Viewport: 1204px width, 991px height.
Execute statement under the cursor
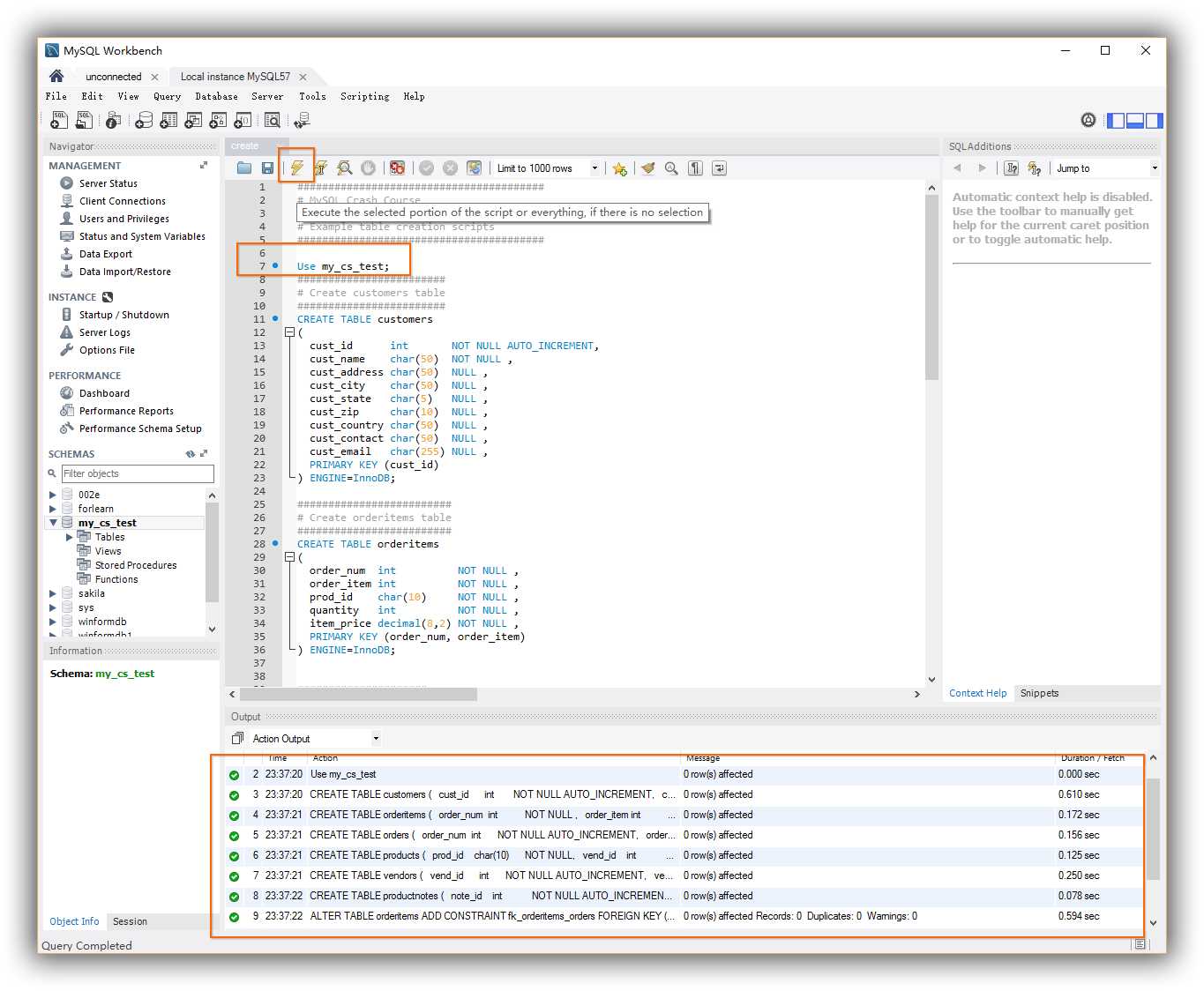click(x=321, y=168)
